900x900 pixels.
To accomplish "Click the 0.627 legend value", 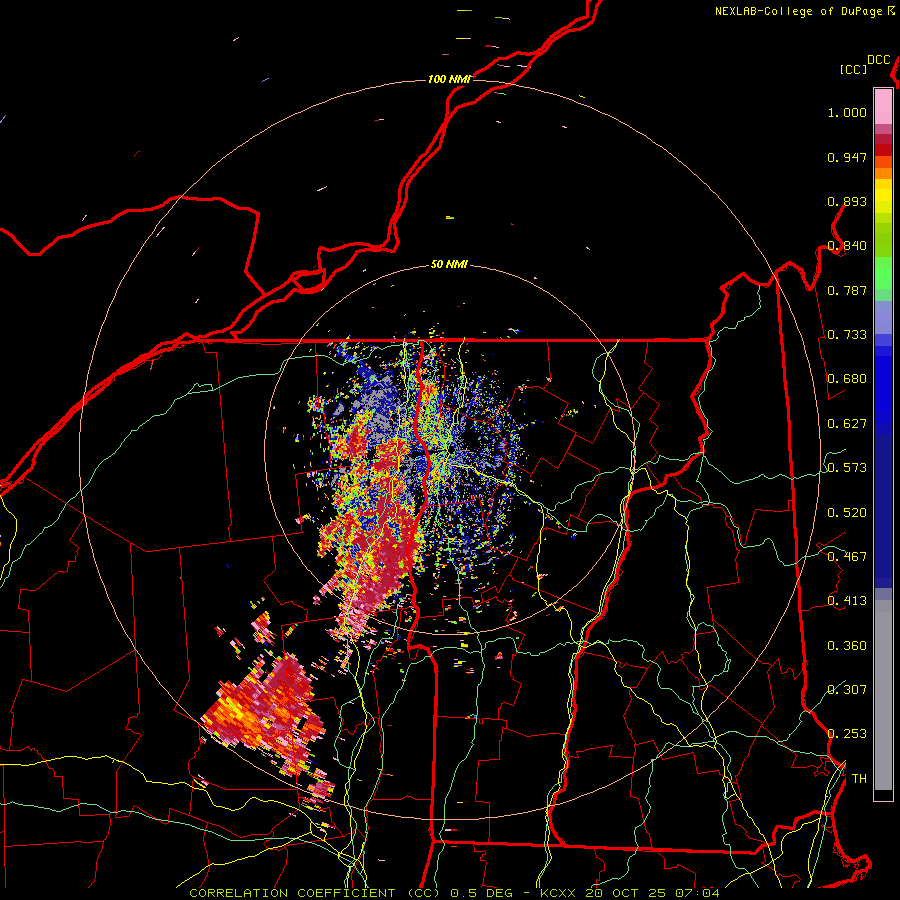I will 847,424.
